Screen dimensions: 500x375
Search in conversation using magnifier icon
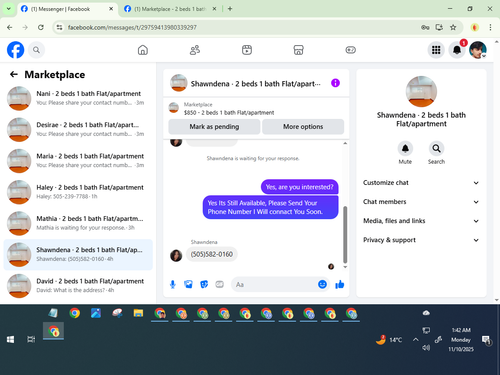(x=436, y=149)
